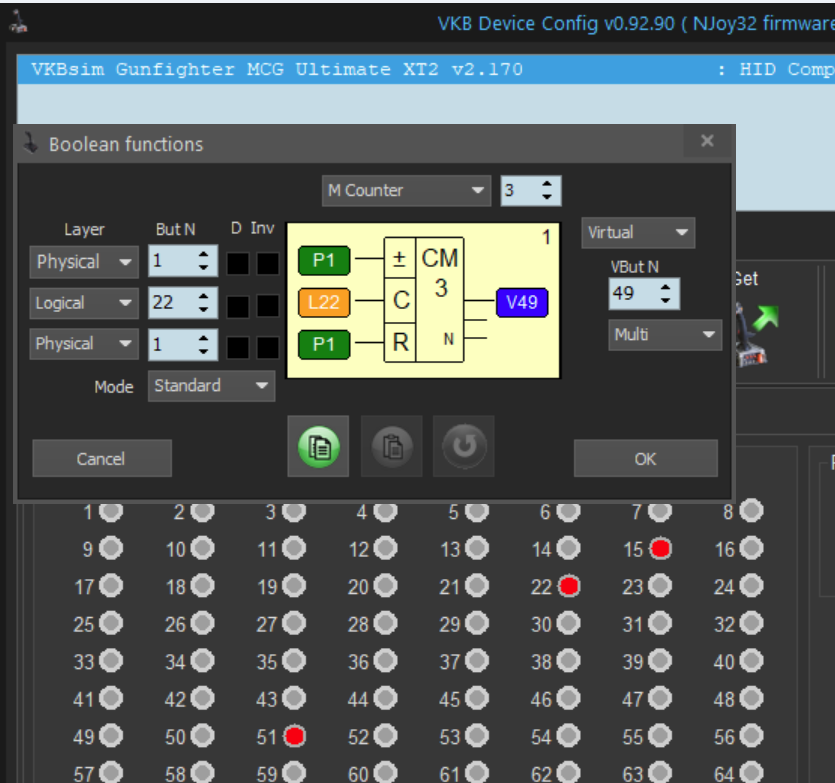Viewport: 835px width, 783px height.
Task: Click the reset circular arrow icon
Action: pyautogui.click(x=464, y=446)
